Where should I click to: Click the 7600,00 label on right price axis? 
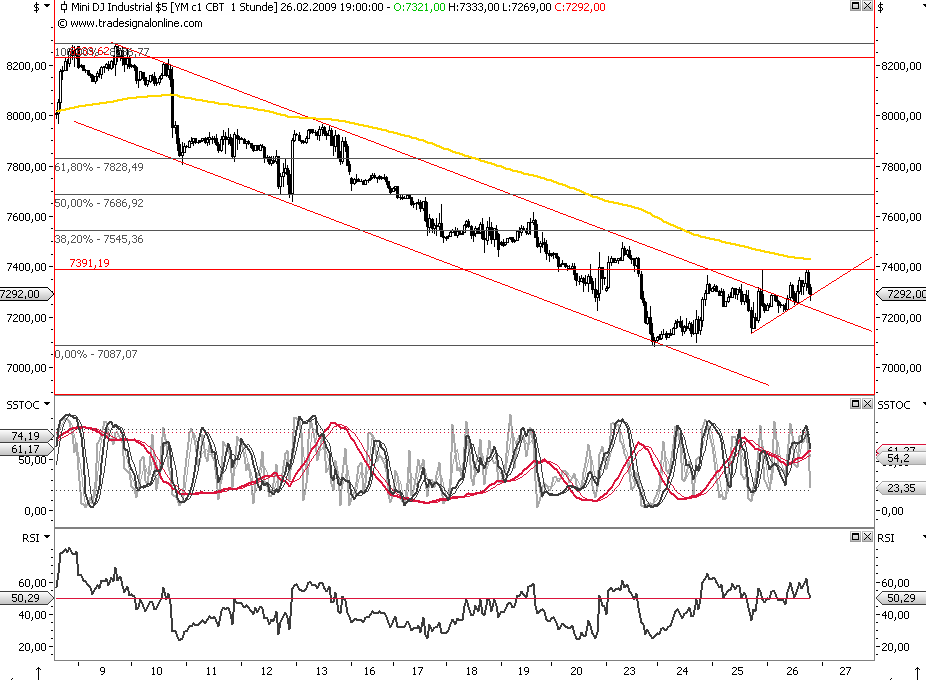pyautogui.click(x=901, y=217)
